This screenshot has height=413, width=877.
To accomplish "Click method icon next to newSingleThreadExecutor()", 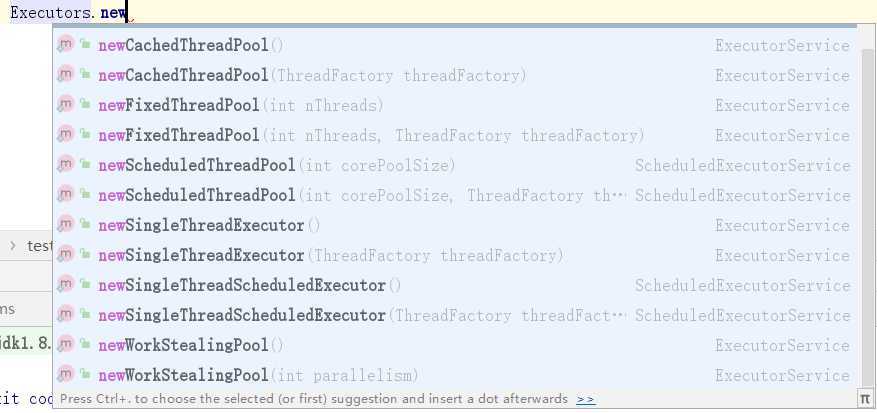I will 65,224.
